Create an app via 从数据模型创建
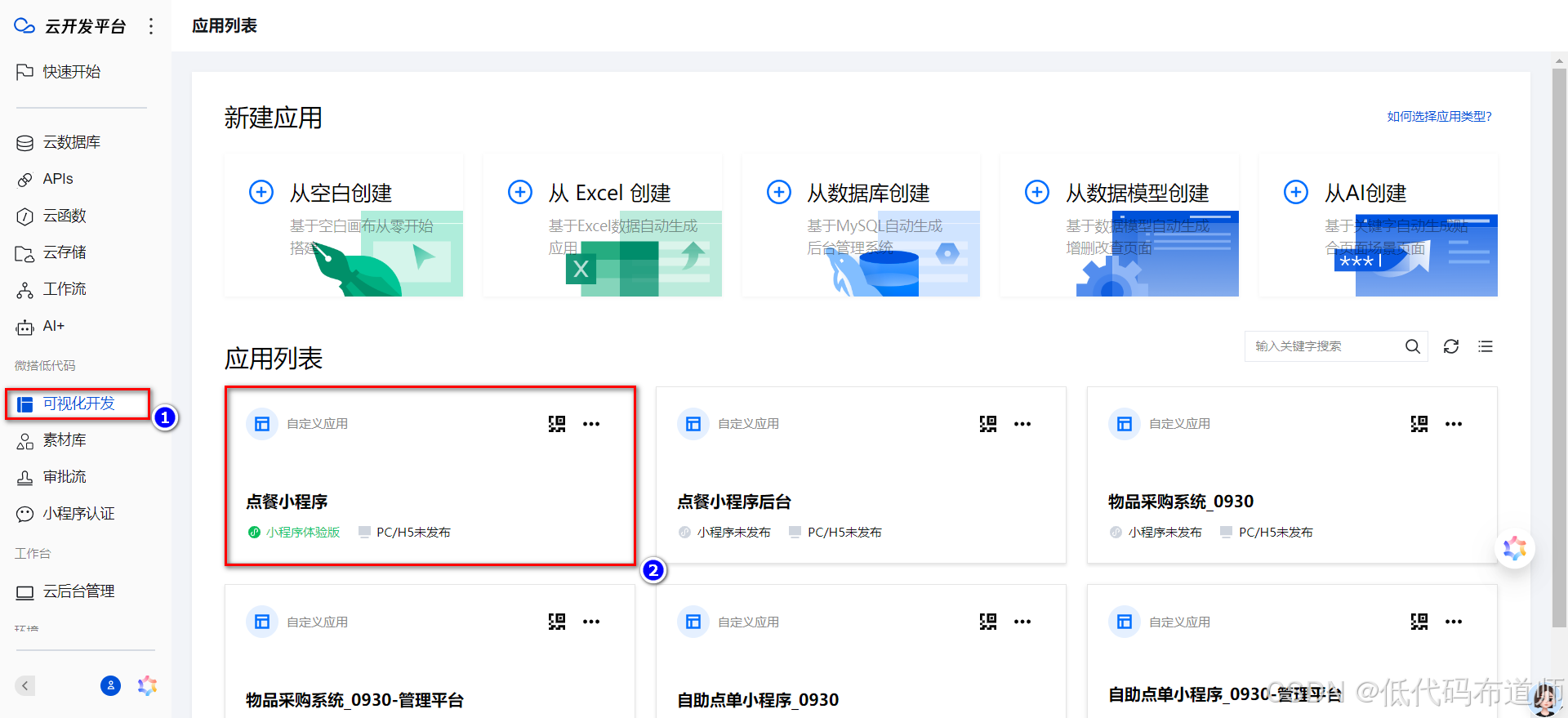The width and height of the screenshot is (1568, 718). (x=1120, y=225)
